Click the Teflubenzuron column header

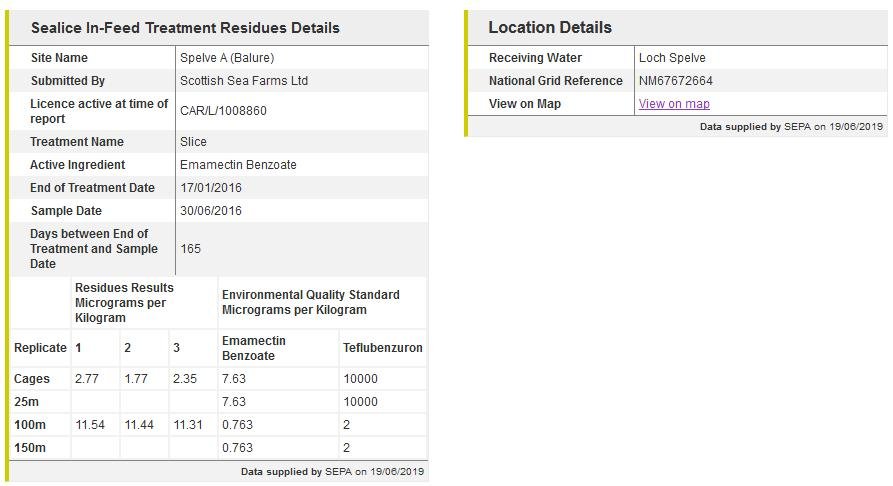[x=382, y=348]
